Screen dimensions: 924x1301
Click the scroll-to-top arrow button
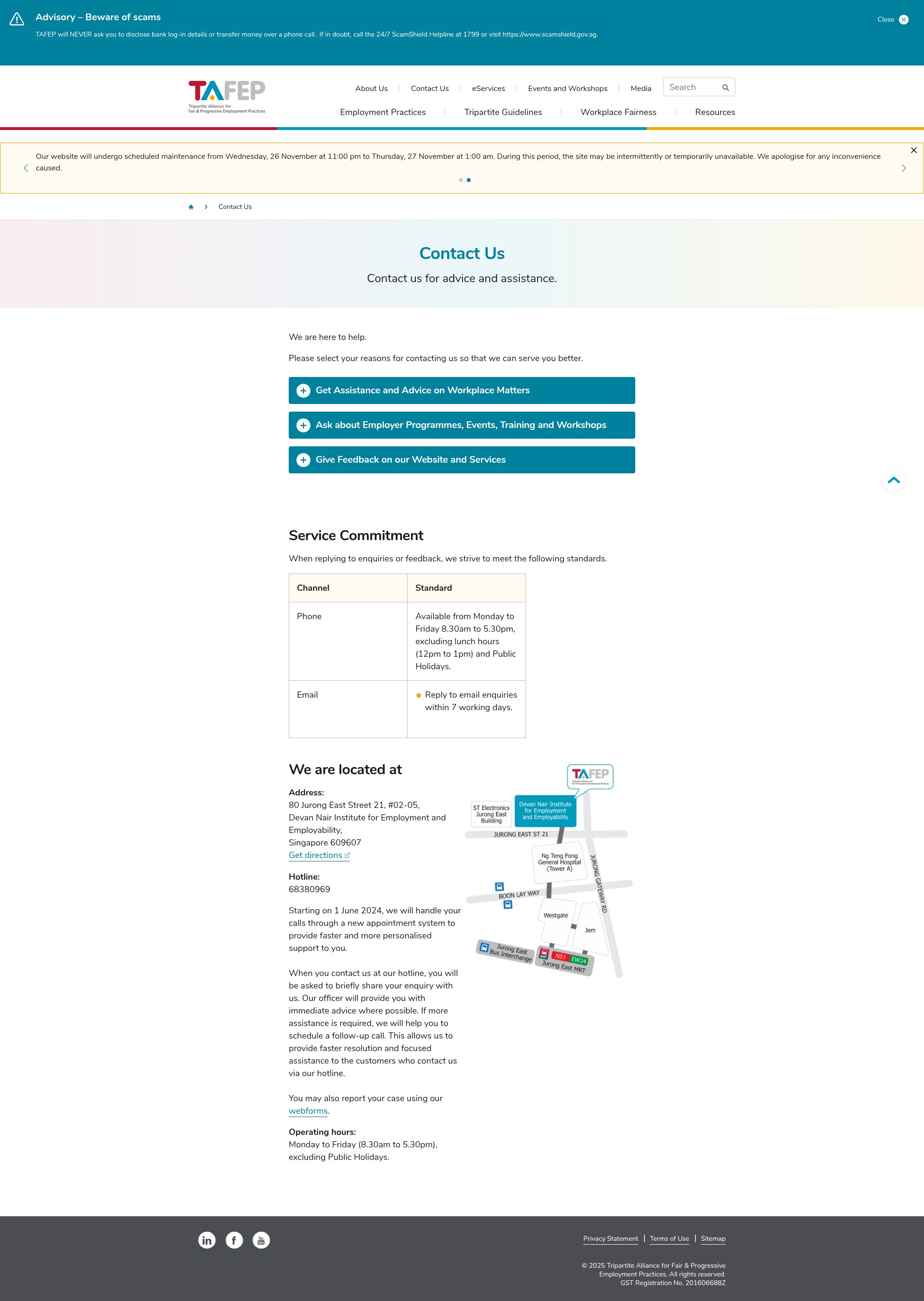coord(893,481)
